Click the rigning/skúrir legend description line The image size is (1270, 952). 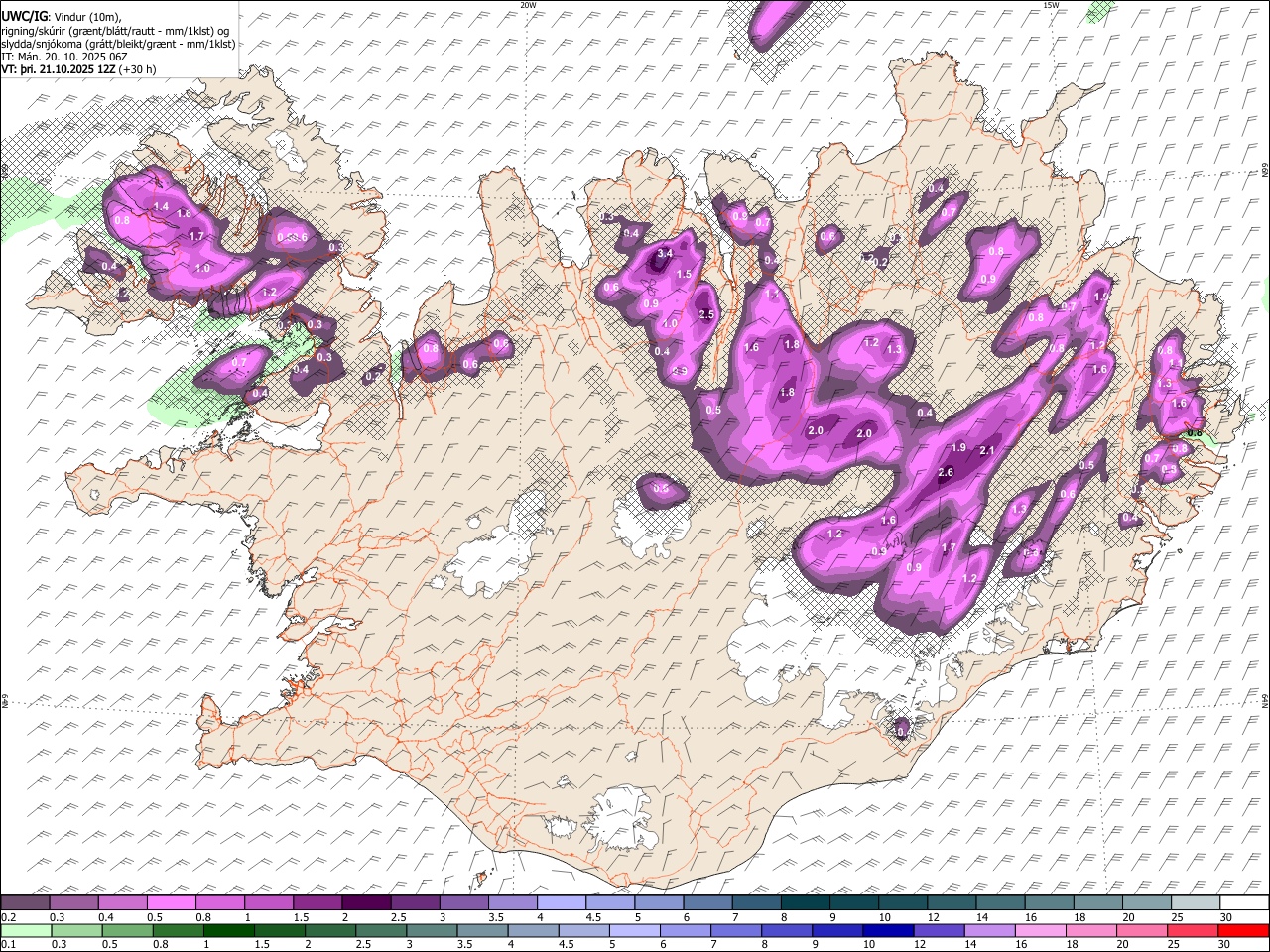click(x=115, y=31)
